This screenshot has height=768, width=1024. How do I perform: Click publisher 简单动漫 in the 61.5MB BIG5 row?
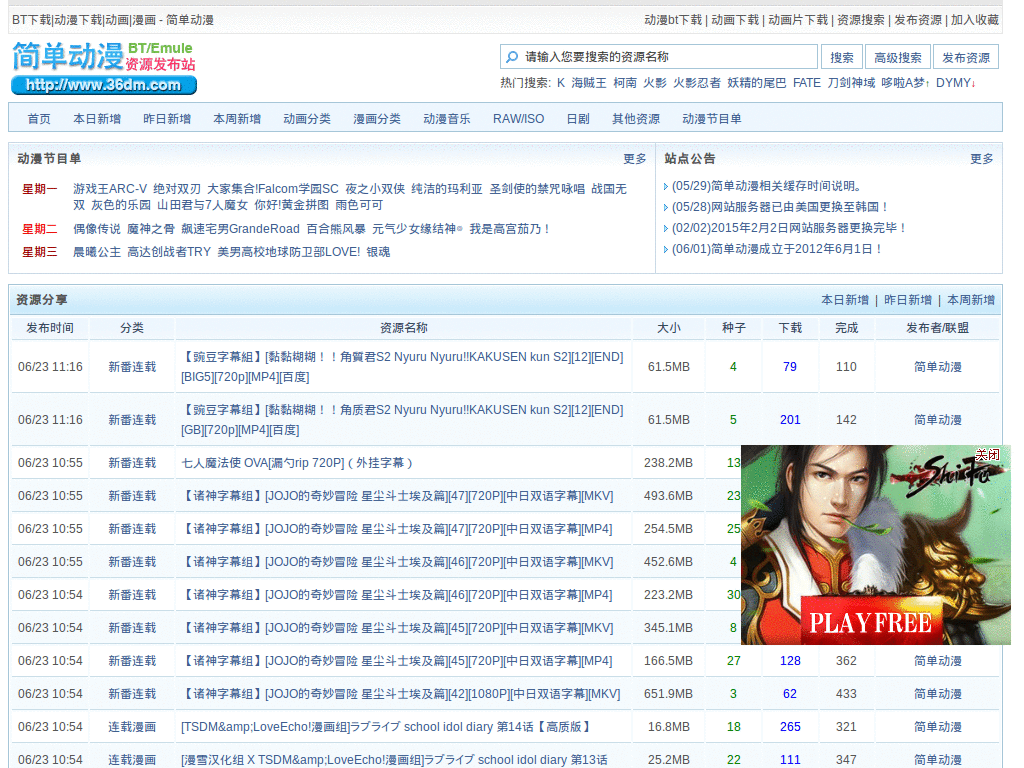coord(937,367)
